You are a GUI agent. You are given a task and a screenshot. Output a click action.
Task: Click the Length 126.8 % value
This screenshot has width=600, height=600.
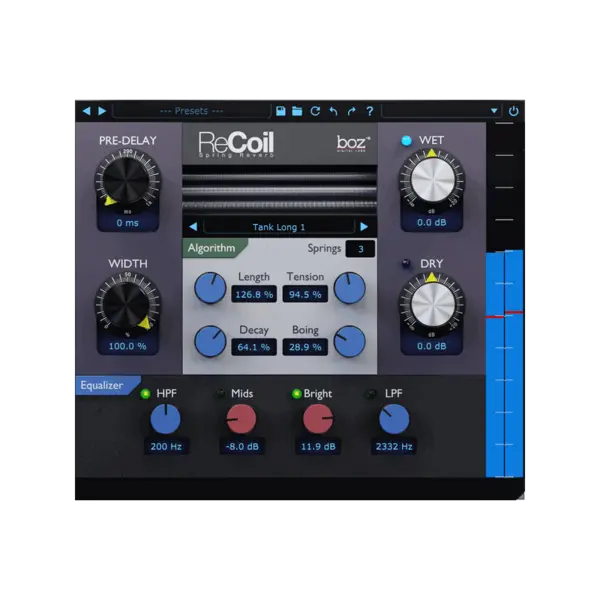tap(254, 294)
